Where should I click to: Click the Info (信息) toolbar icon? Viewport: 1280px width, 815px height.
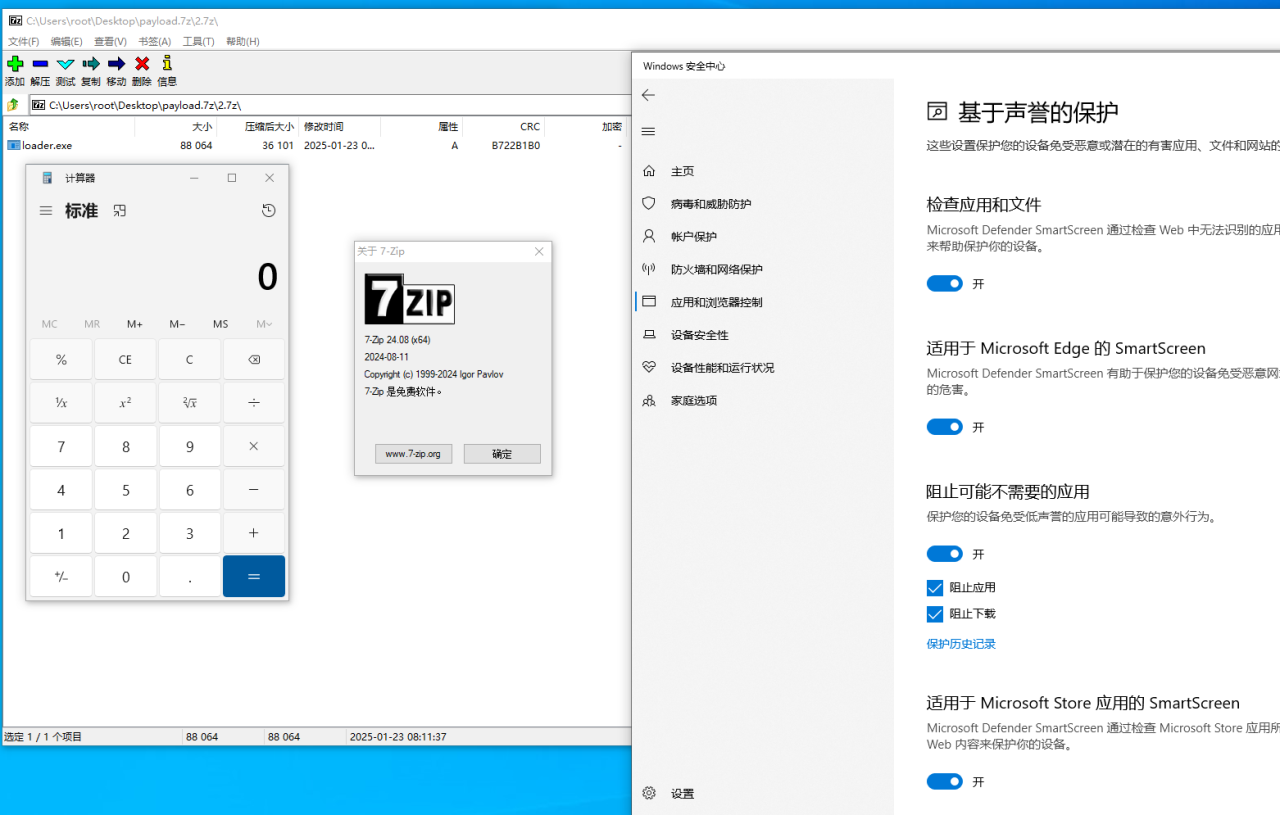167,65
